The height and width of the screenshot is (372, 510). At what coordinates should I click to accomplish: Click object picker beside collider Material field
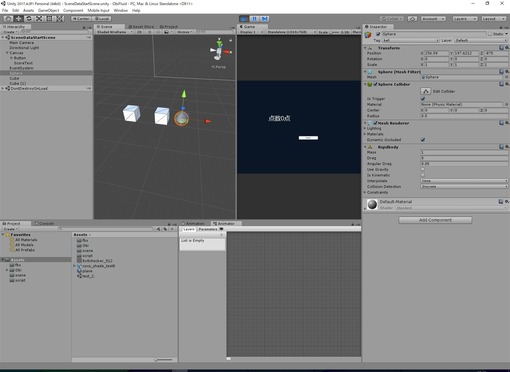[x=507, y=104]
